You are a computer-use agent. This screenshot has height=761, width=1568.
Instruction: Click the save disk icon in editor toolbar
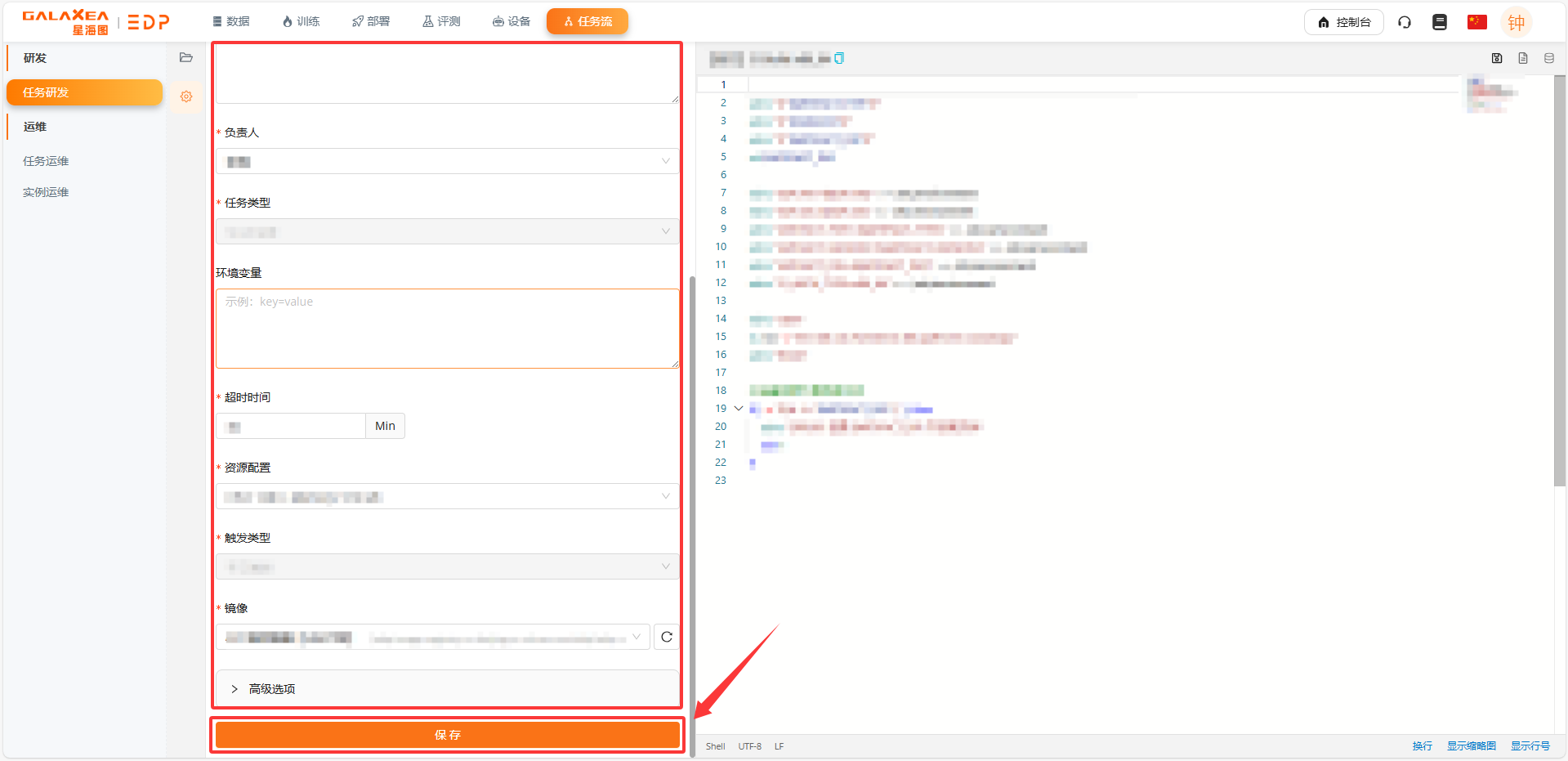point(1497,58)
